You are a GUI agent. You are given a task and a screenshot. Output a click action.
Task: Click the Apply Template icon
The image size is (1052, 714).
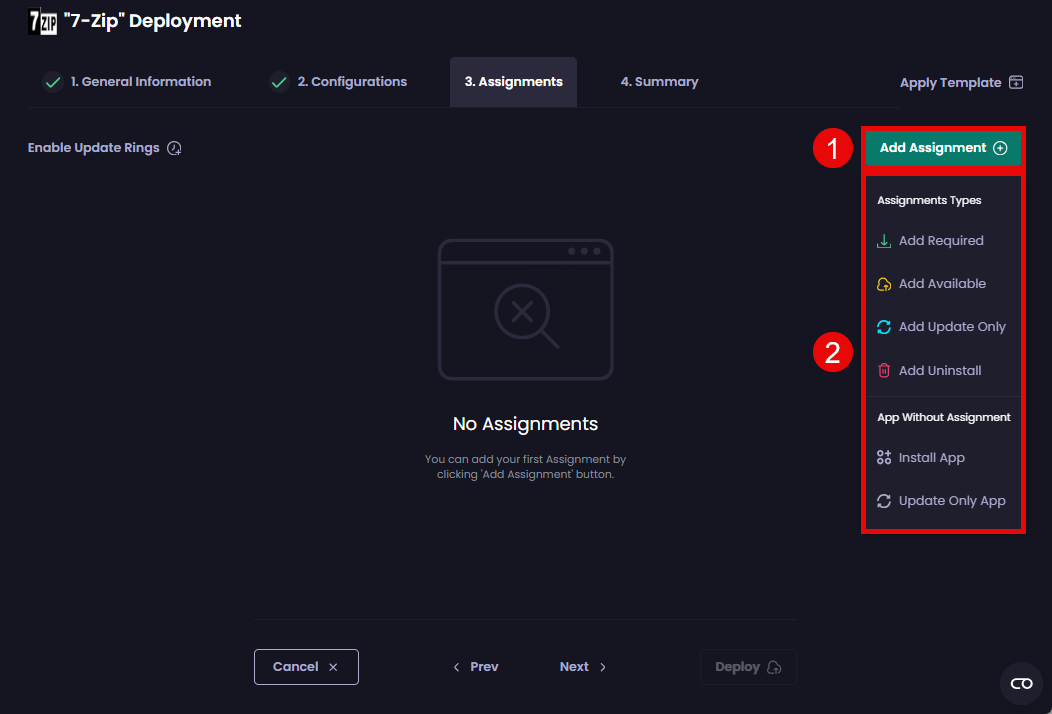tap(1016, 83)
